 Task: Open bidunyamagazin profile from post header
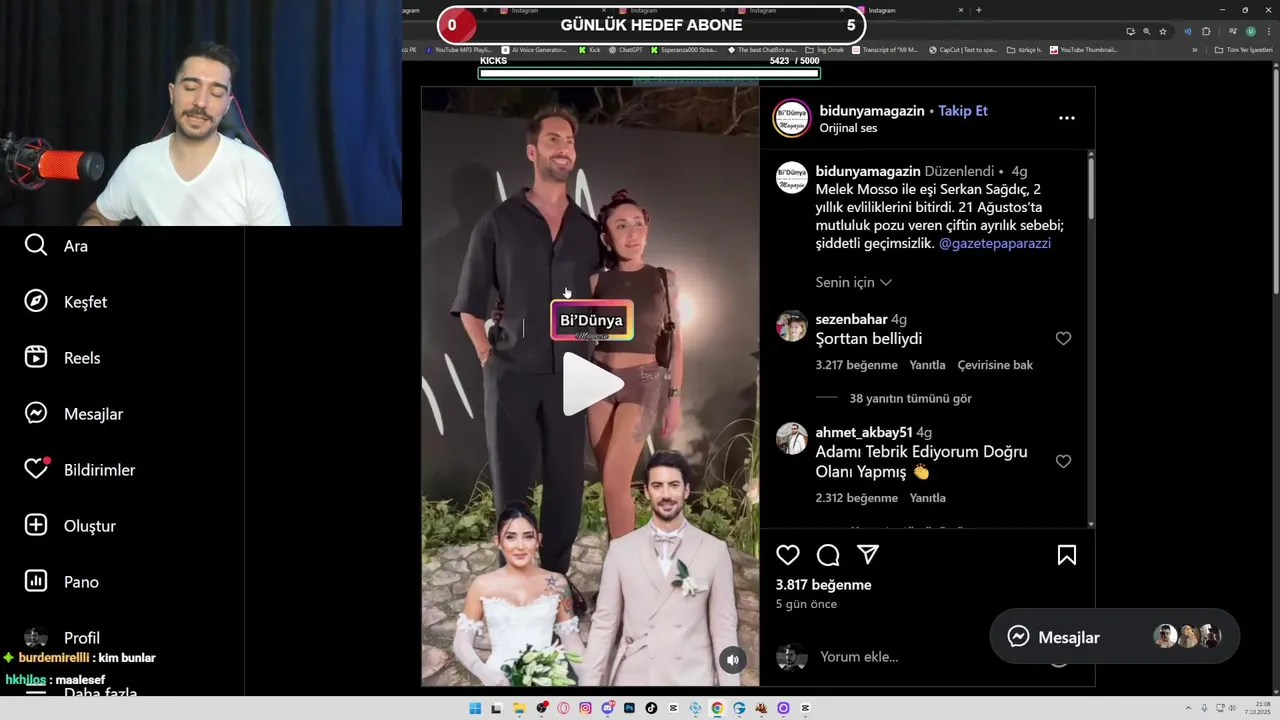tap(872, 111)
